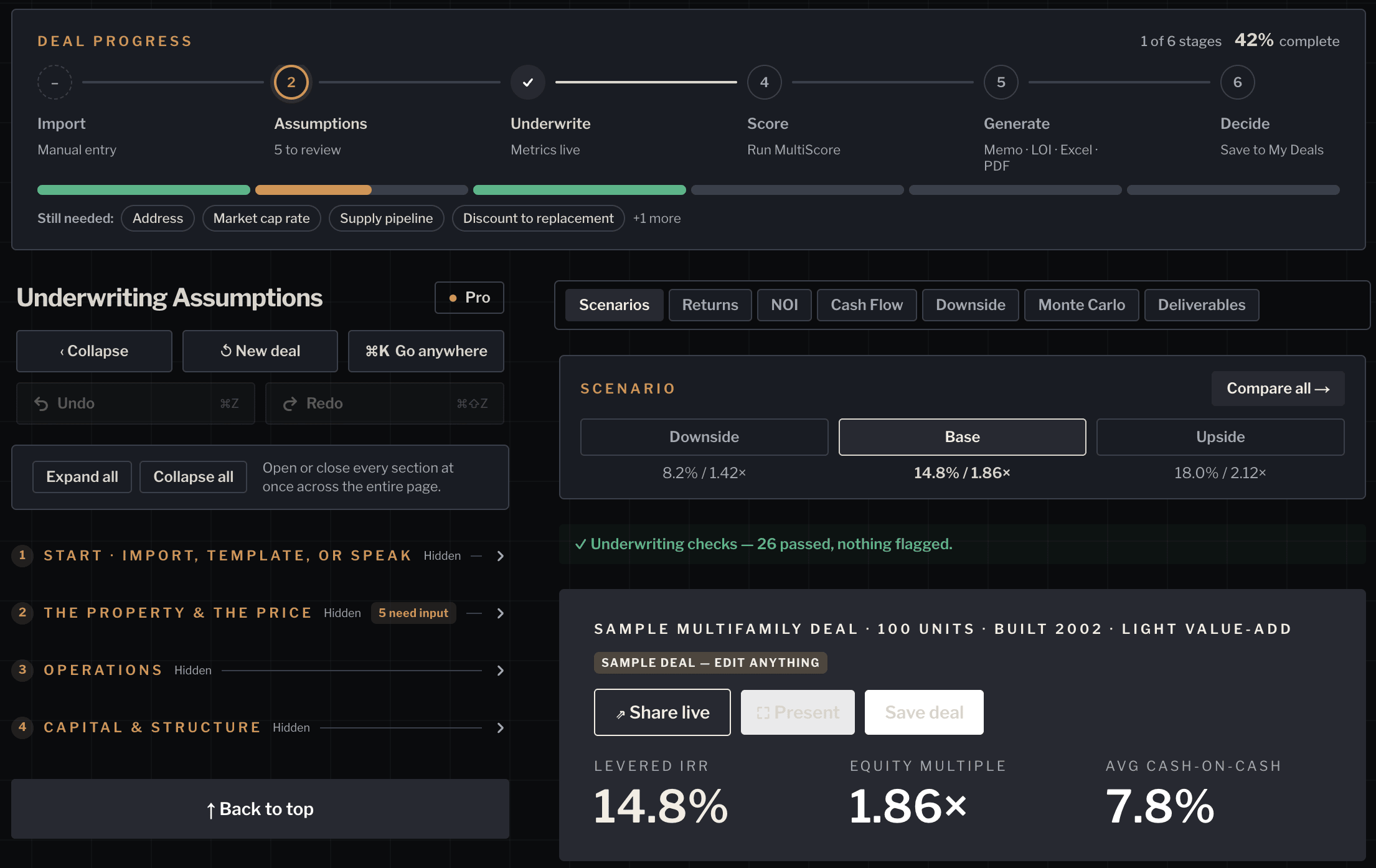The image size is (1376, 868).
Task: Click the section 4 number badge
Action: click(x=22, y=727)
